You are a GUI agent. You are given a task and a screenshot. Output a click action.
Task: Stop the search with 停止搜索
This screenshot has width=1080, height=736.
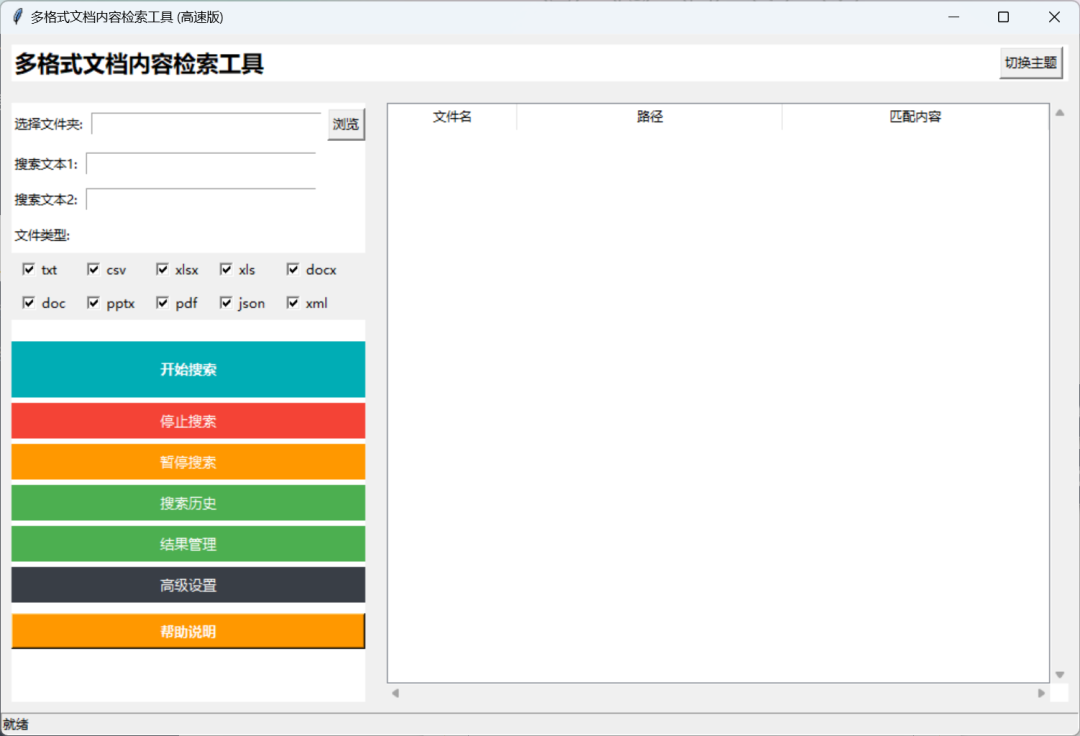pos(187,421)
